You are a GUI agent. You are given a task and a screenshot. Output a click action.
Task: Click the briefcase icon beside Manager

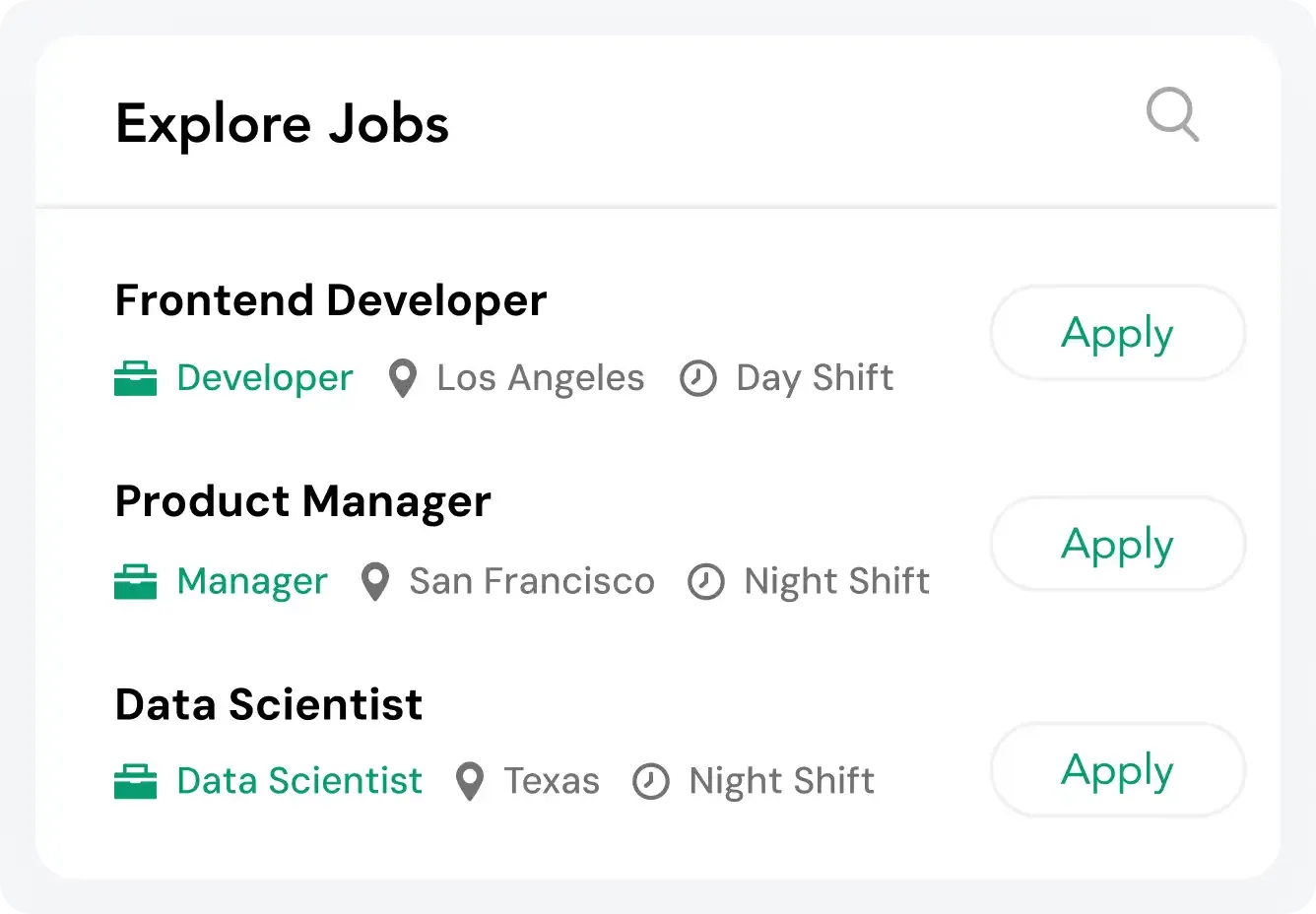click(136, 581)
